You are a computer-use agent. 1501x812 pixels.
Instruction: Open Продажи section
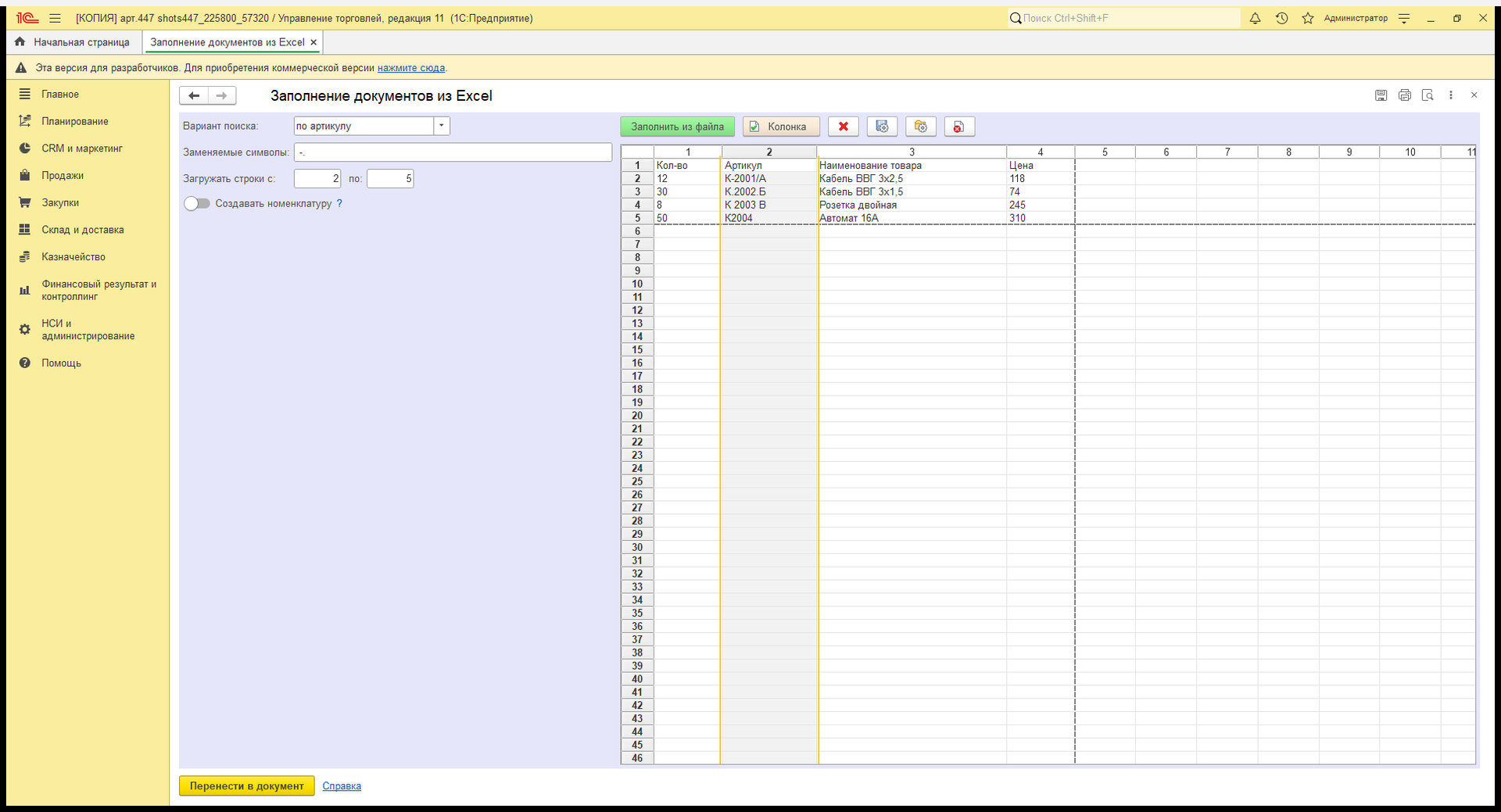[x=63, y=175]
